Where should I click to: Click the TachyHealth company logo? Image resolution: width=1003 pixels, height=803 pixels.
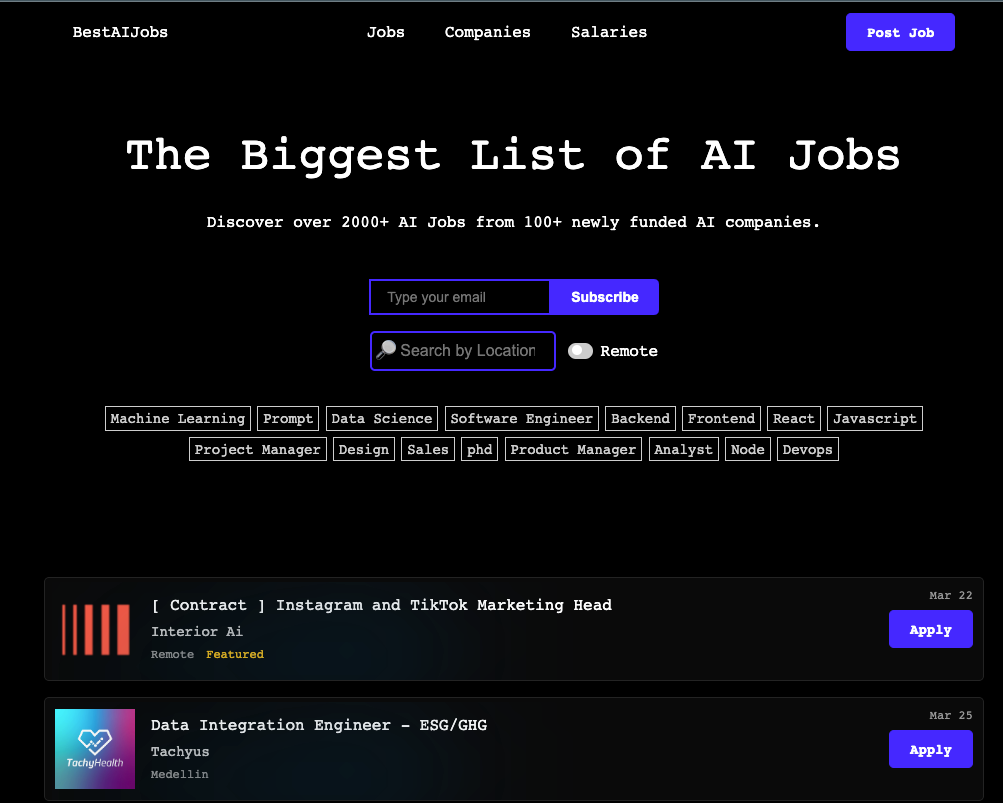pos(95,749)
